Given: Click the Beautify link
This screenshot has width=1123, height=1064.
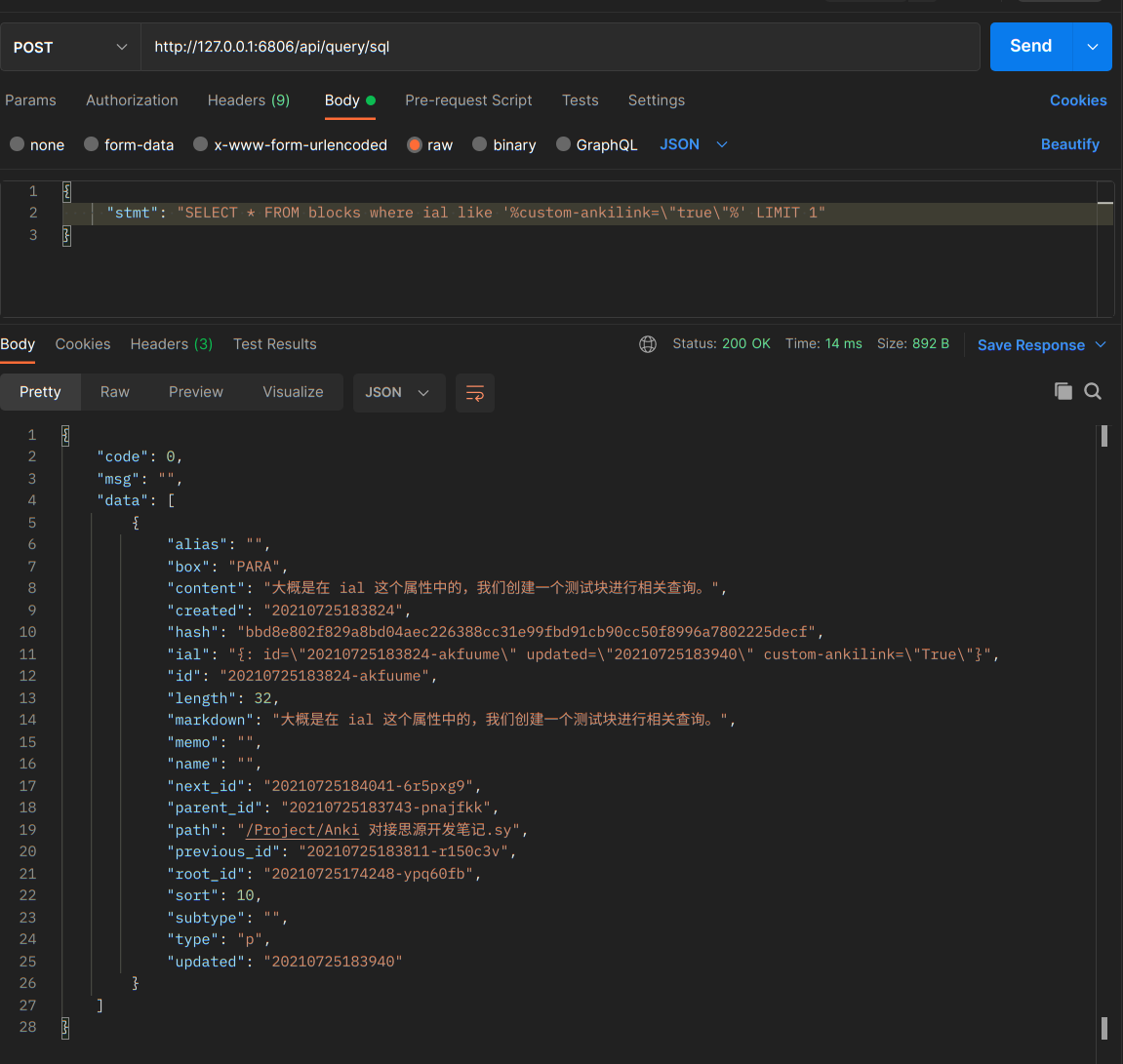Looking at the screenshot, I should pyautogui.click(x=1069, y=144).
